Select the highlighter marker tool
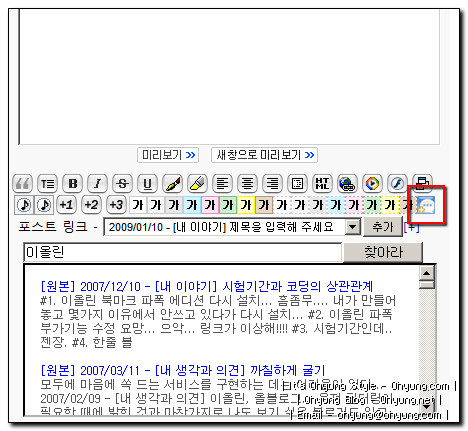468x431 pixels. [197, 184]
